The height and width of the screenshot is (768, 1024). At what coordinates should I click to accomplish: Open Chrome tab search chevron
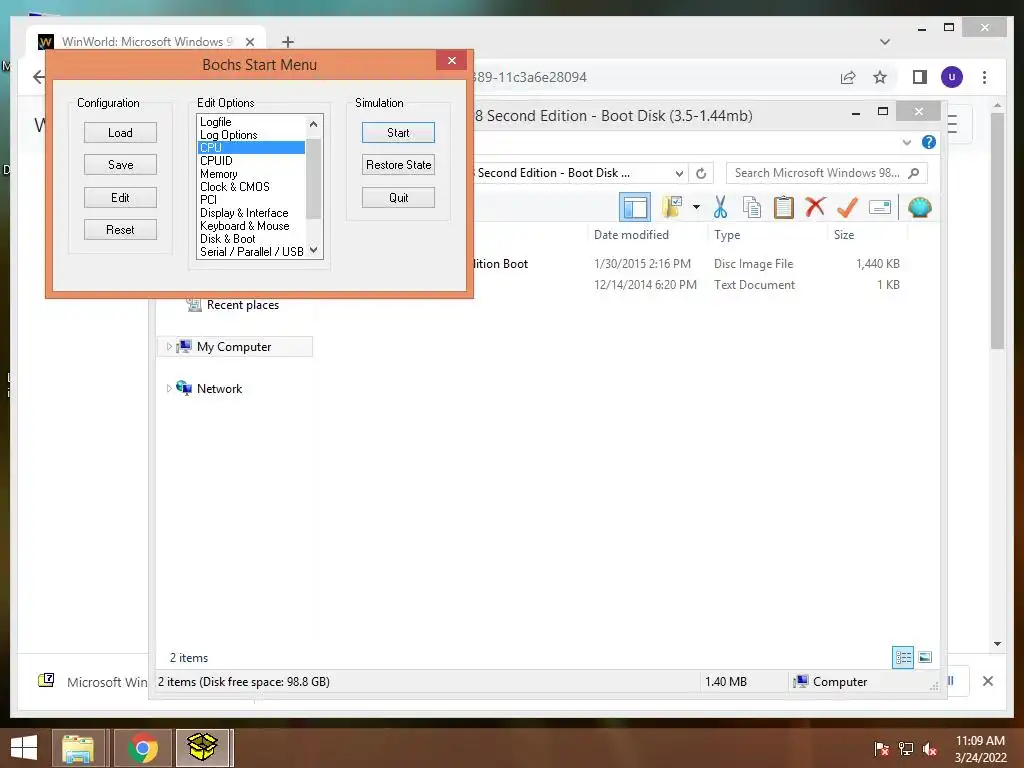coord(885,42)
